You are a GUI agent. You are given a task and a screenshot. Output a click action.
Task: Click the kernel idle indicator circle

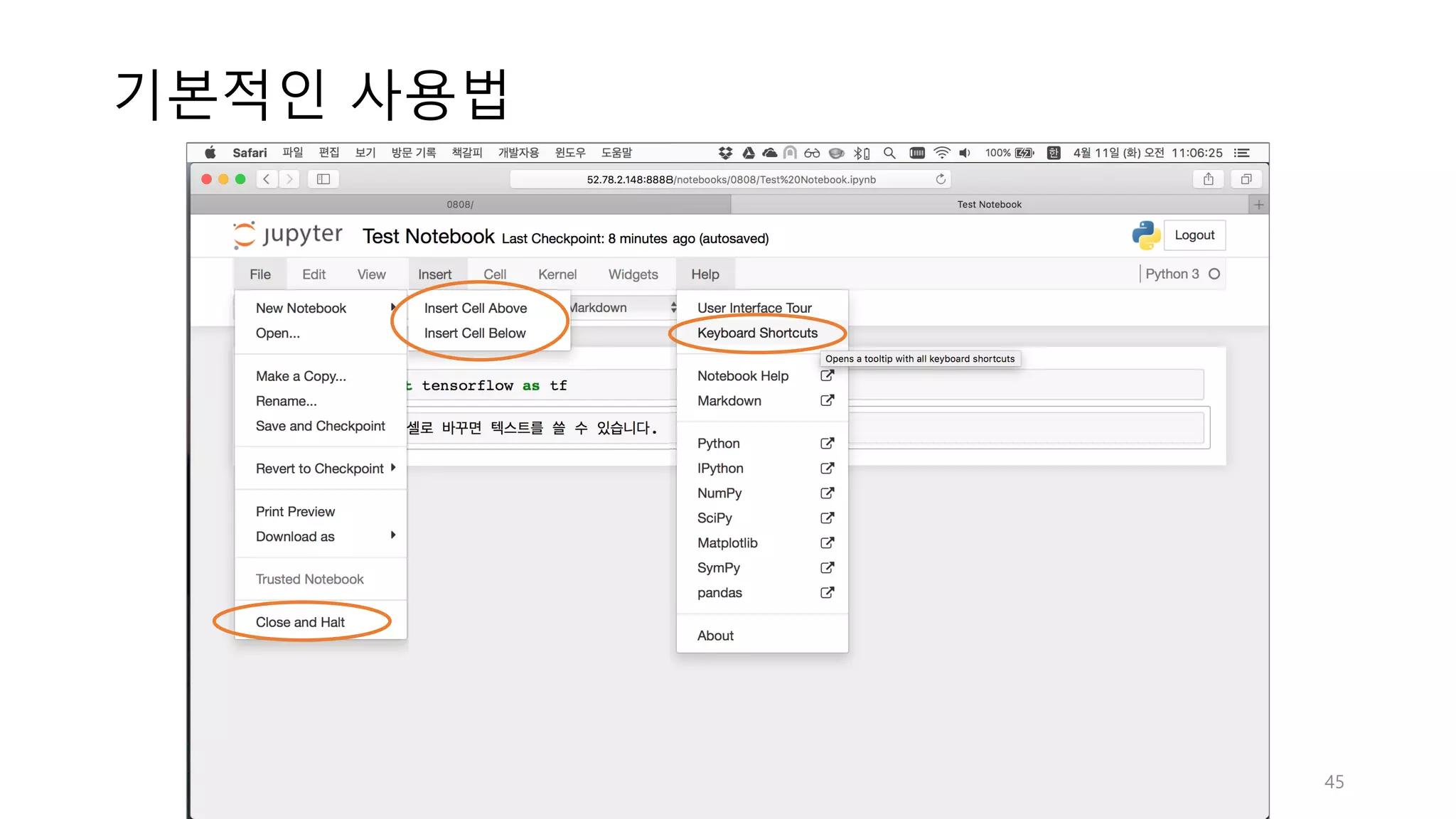point(1214,274)
